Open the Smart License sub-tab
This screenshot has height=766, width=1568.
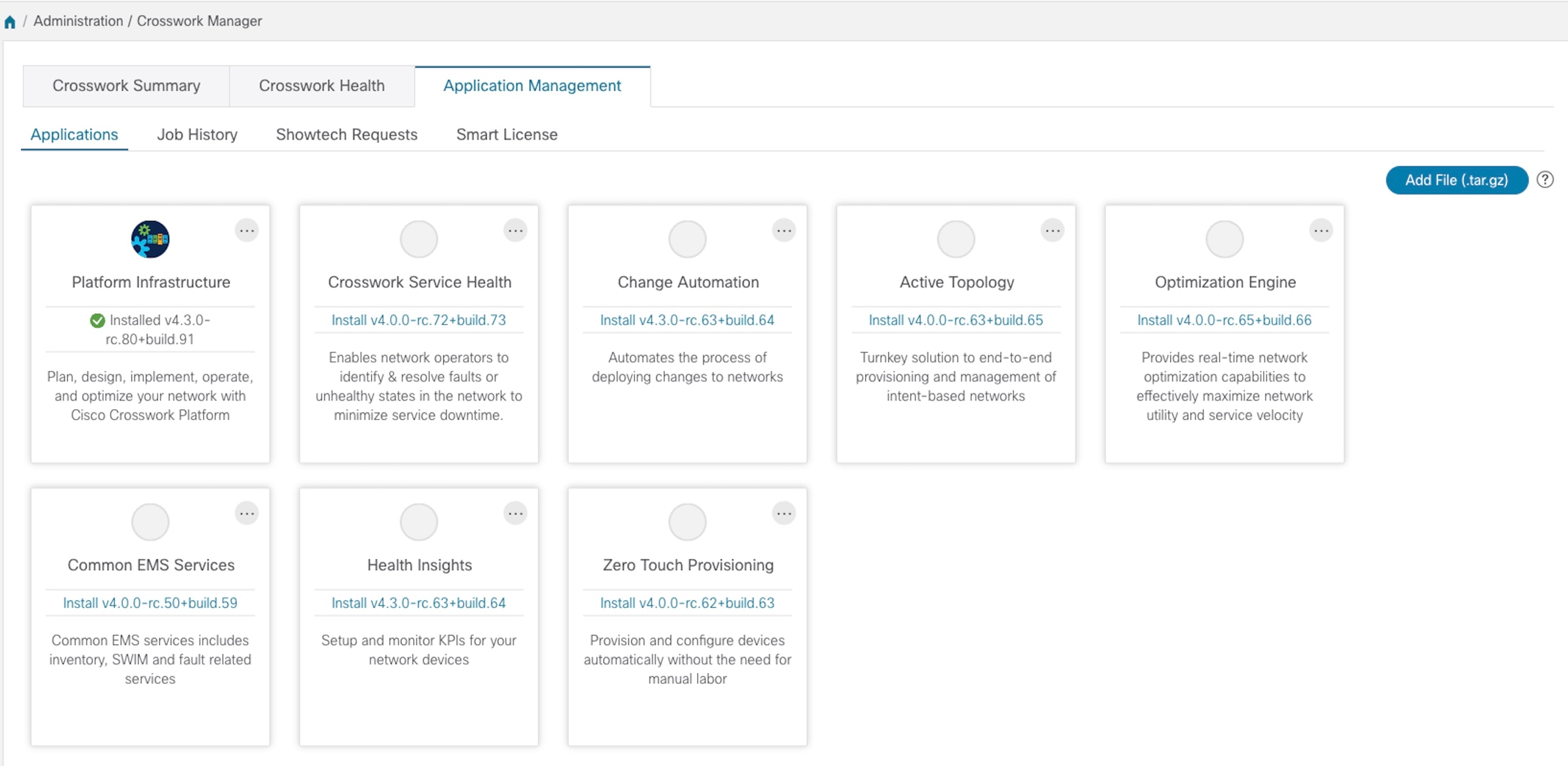506,135
